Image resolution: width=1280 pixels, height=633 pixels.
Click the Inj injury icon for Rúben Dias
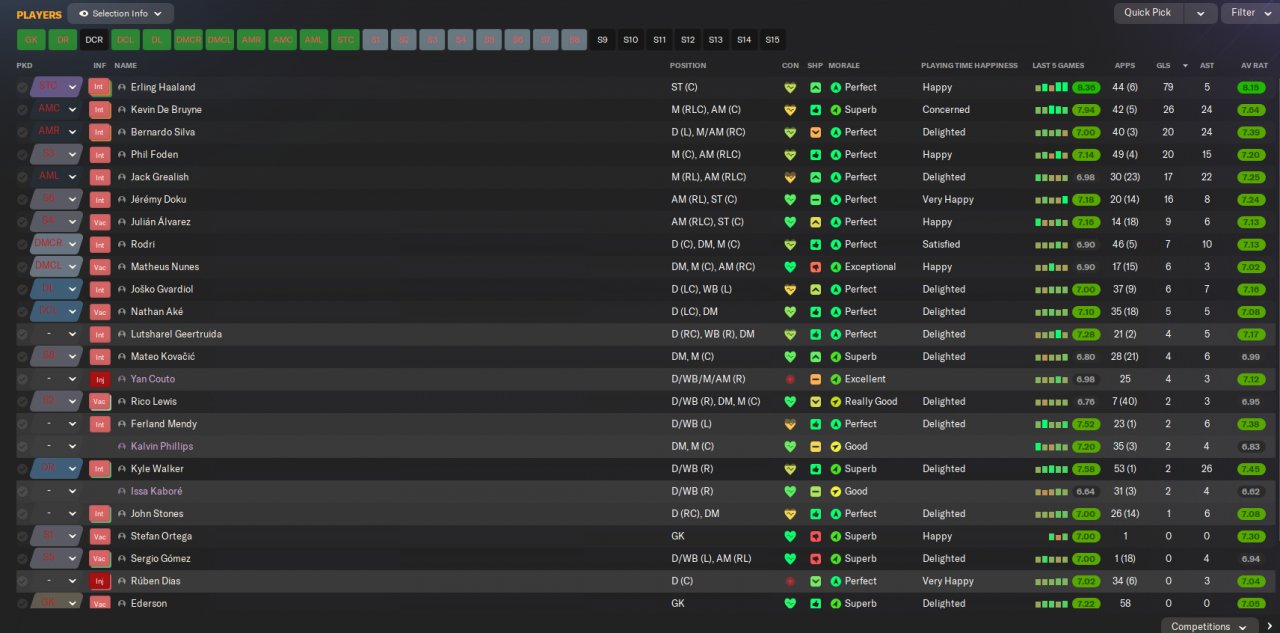click(99, 581)
